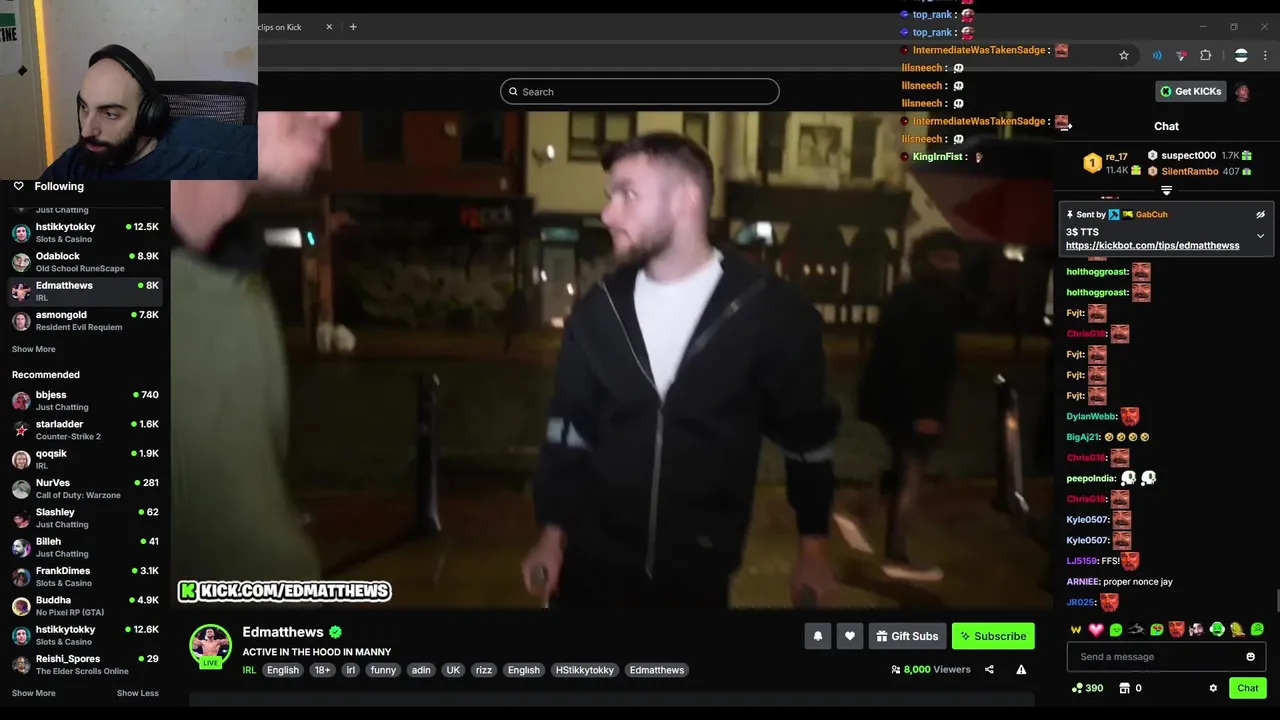Screen dimensions: 1280x720
Task: Hide the pinned message with eye icon
Action: click(x=1260, y=214)
